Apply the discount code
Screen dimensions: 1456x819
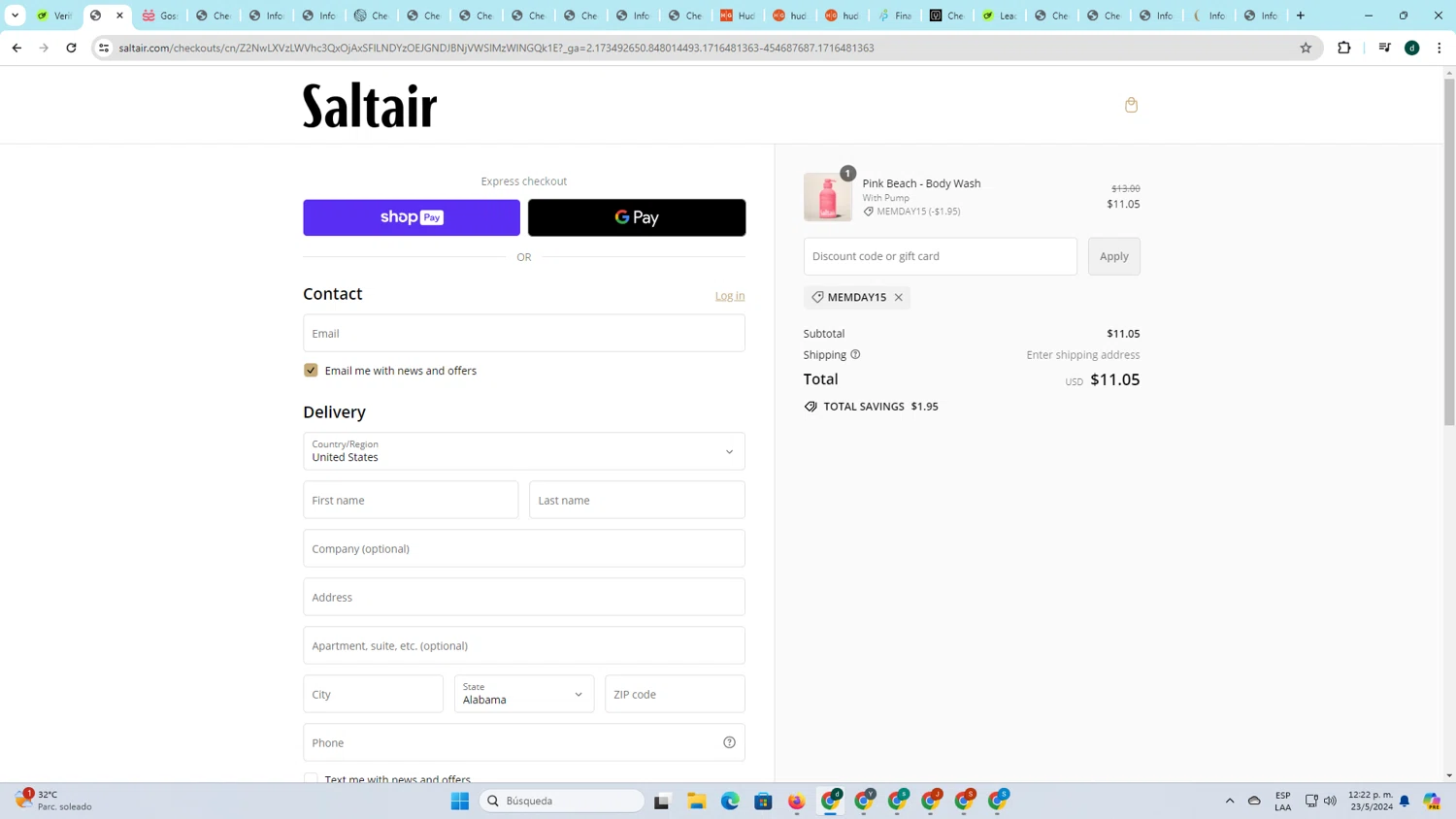pyautogui.click(x=1113, y=256)
